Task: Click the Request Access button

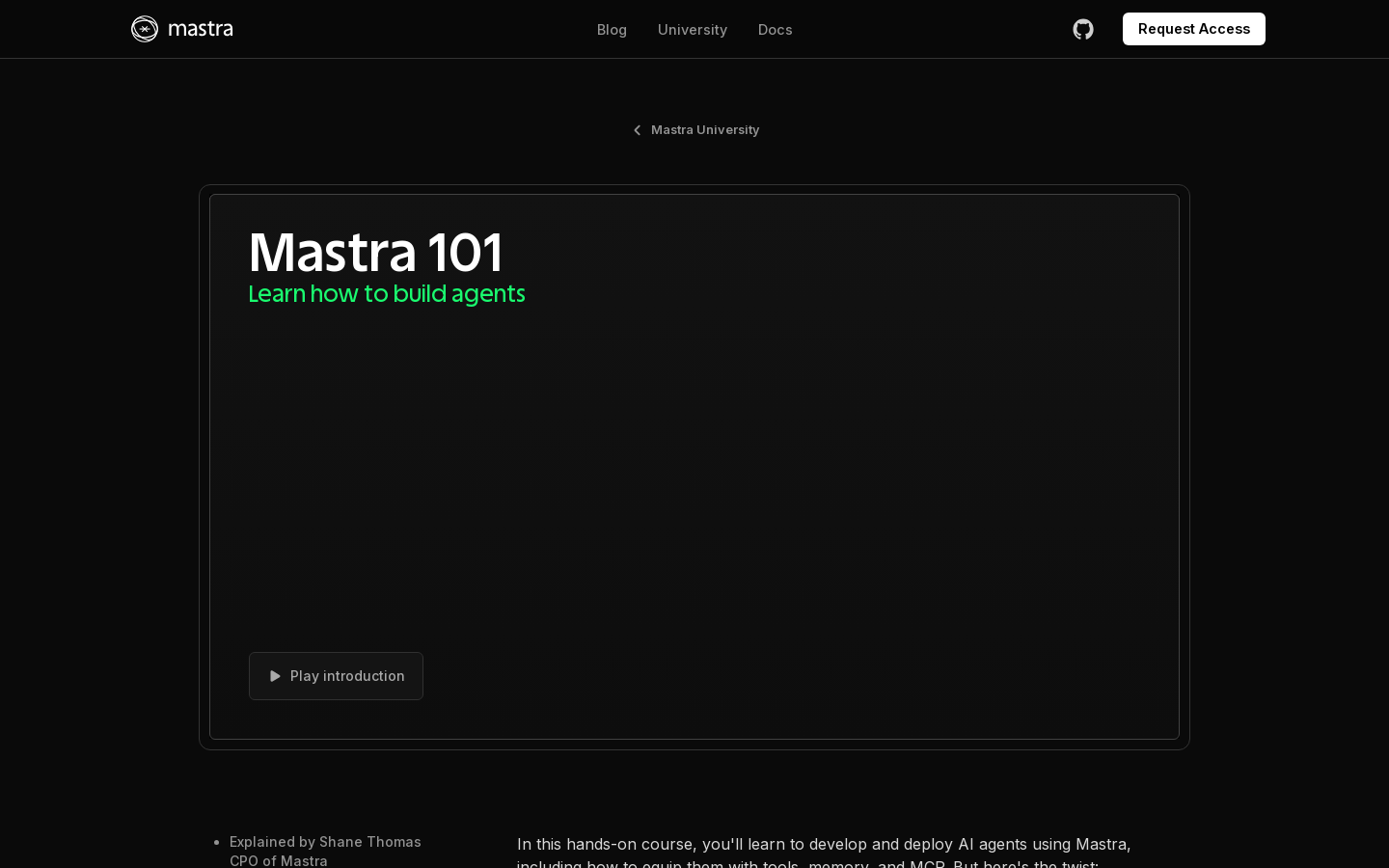Action: pyautogui.click(x=1194, y=29)
